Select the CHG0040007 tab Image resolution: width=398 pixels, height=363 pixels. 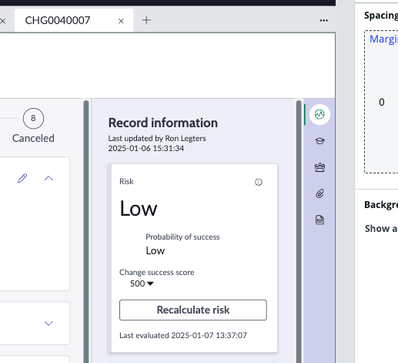click(x=74, y=21)
